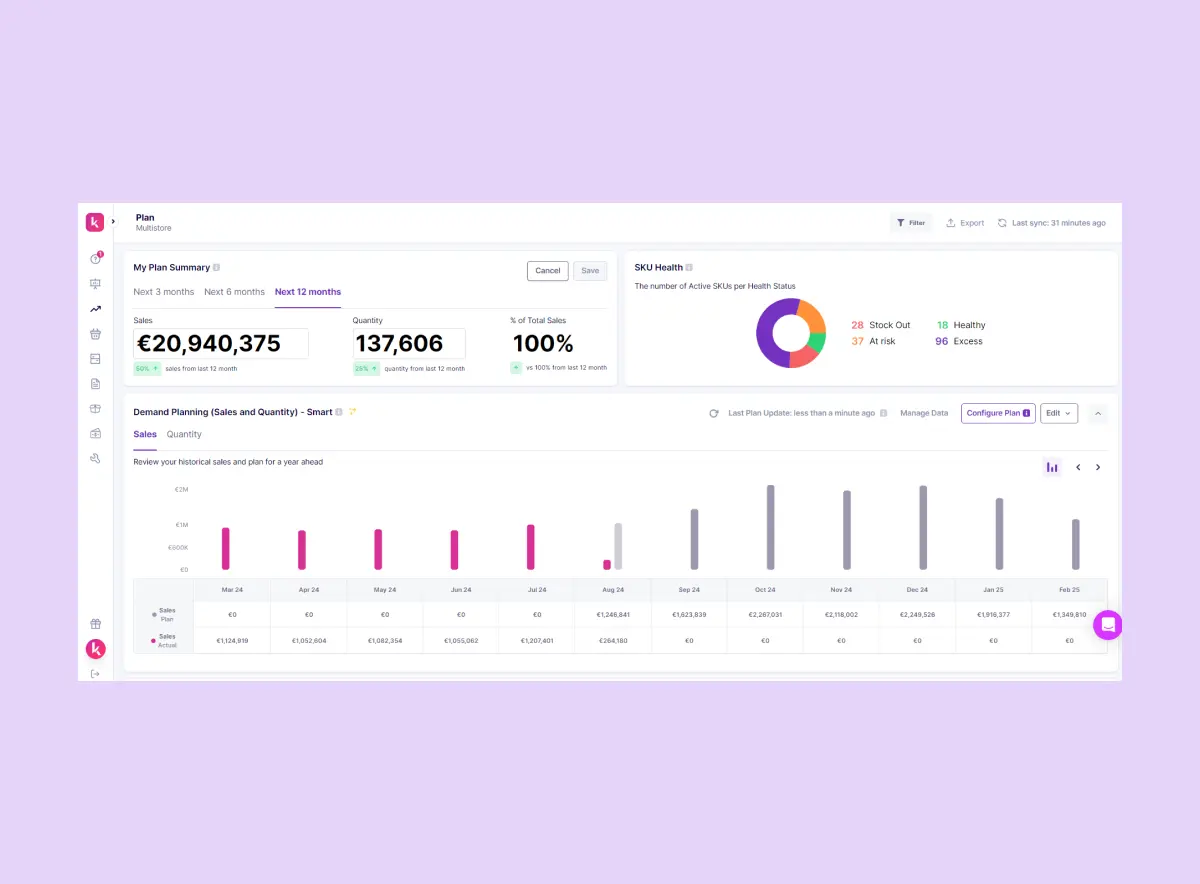Click the Oct 24 plan bar in chart
1200x884 pixels.
coord(771,528)
